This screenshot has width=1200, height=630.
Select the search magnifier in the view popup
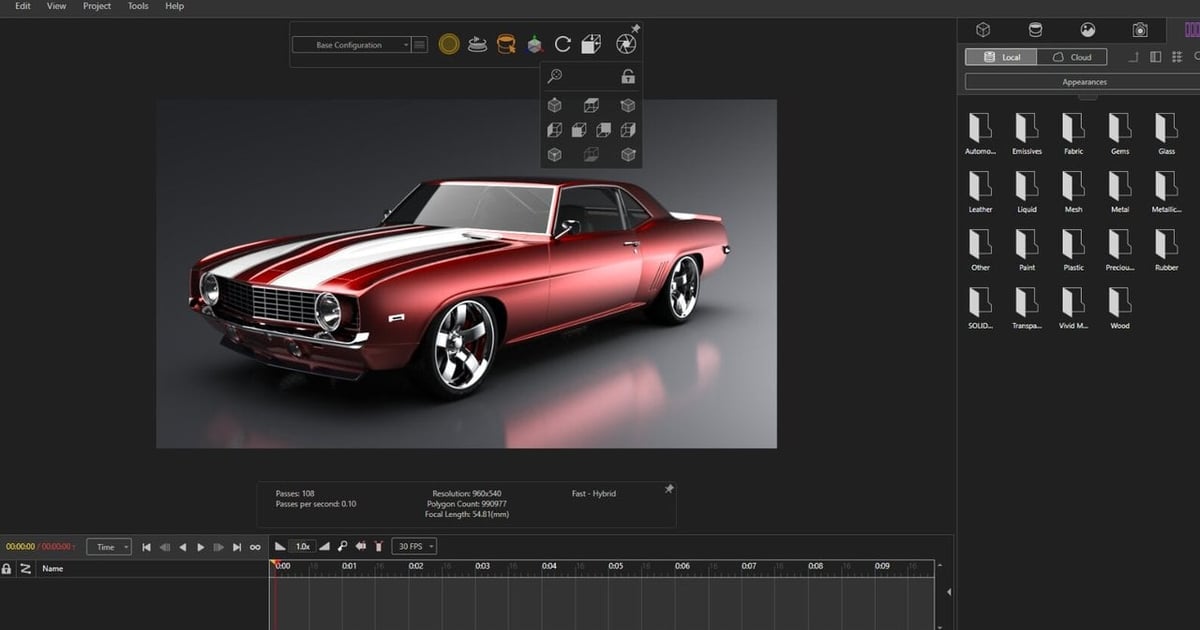click(x=555, y=76)
